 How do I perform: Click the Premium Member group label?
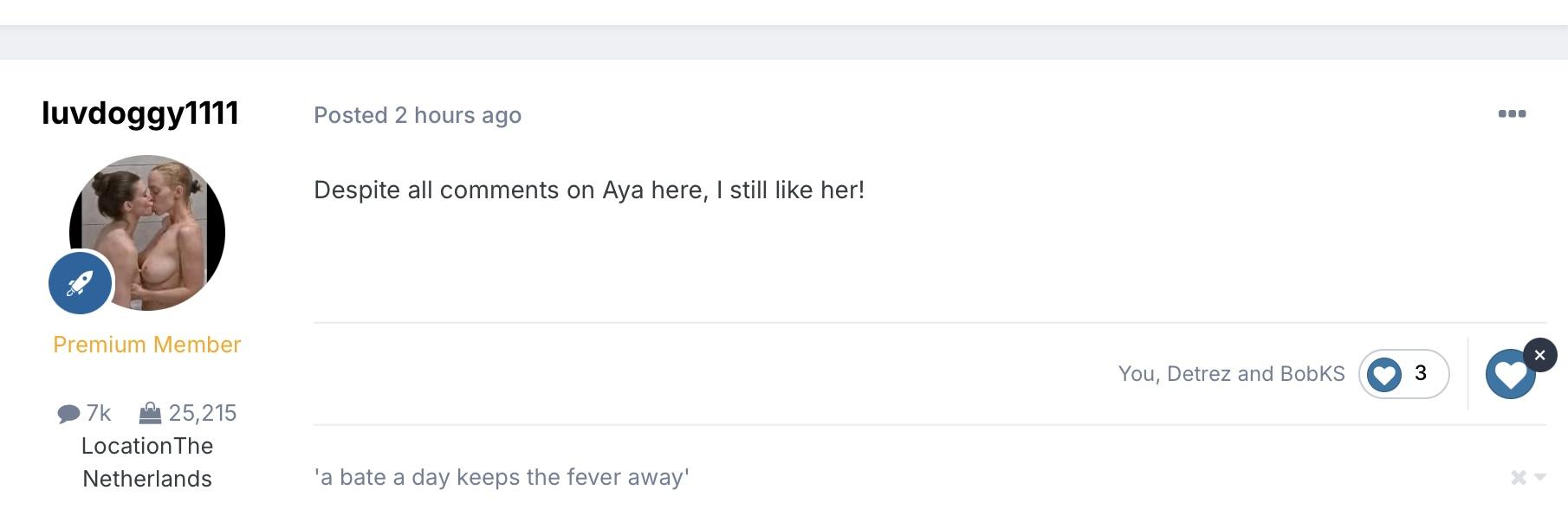tap(146, 345)
